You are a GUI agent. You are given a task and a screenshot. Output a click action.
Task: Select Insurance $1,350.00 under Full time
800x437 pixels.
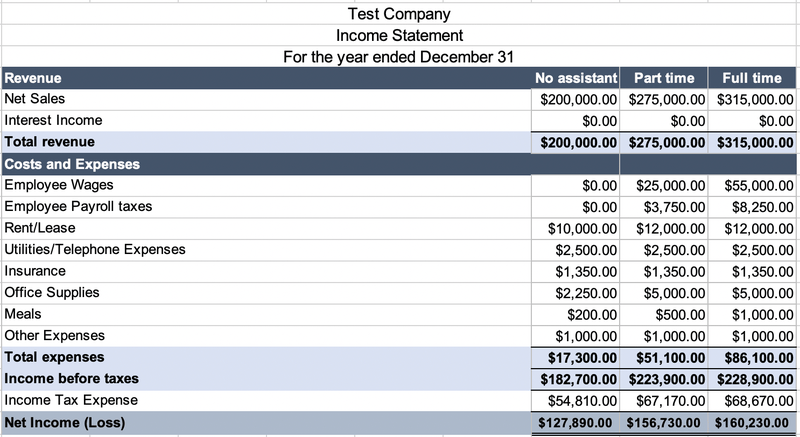click(752, 271)
